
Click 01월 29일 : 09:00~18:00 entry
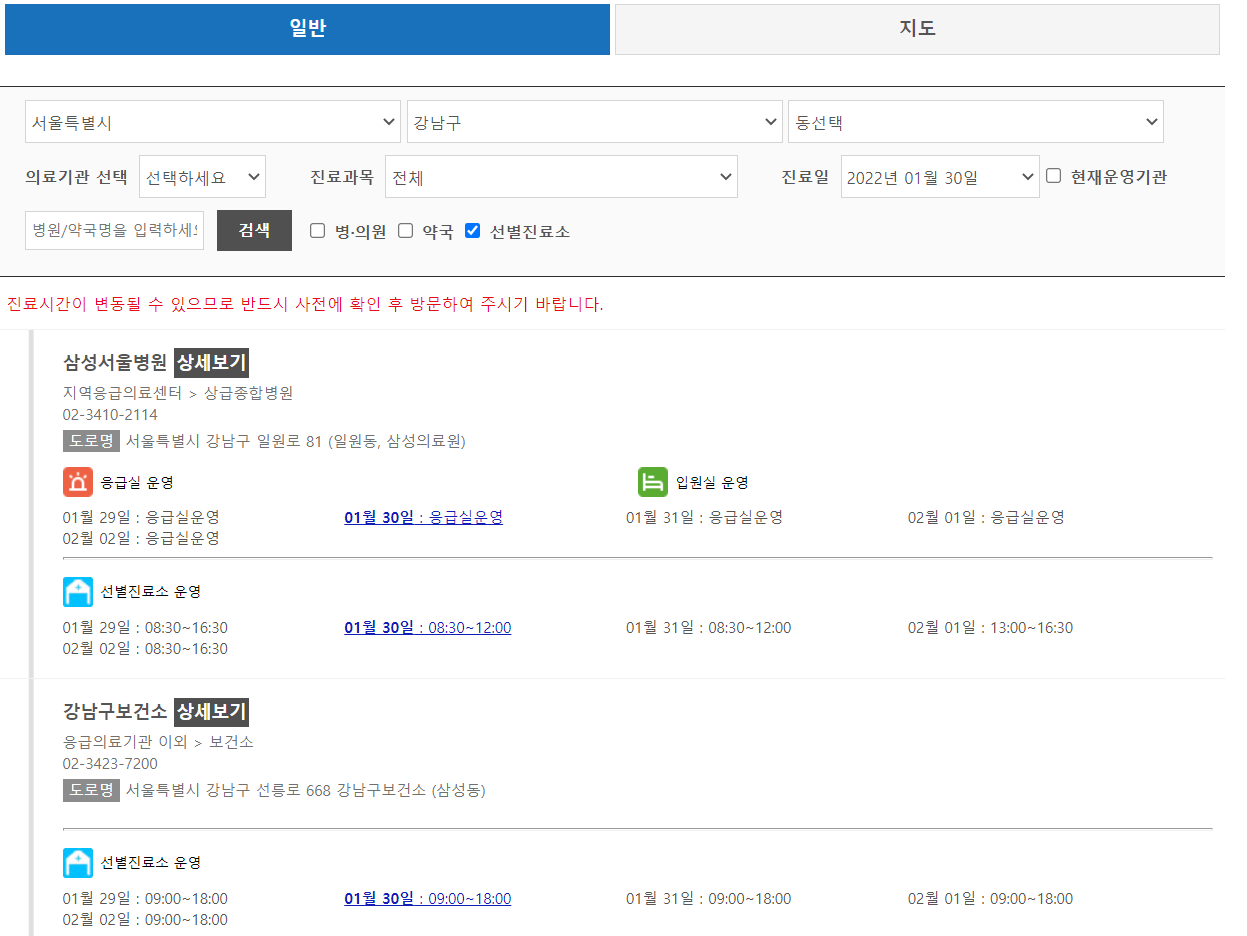[x=145, y=899]
